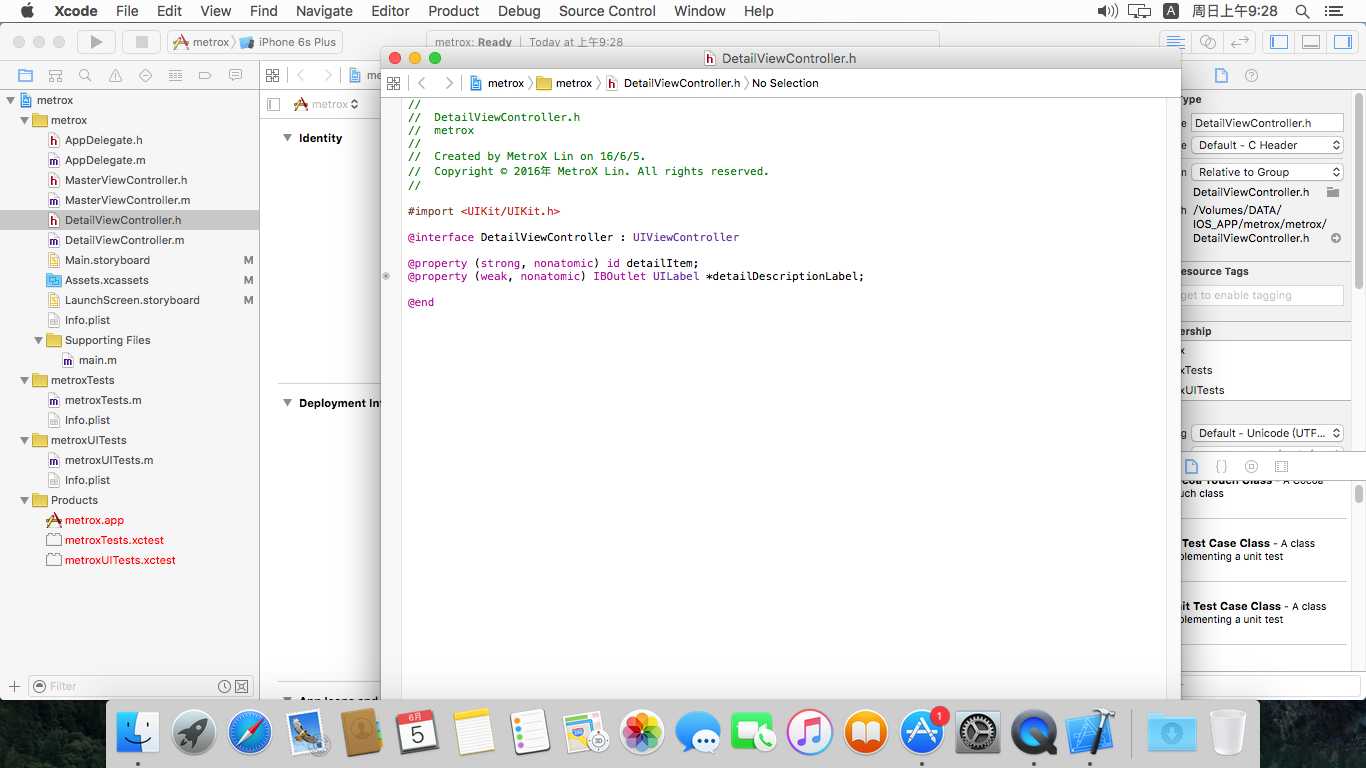Reveal file in Finder arrow in inspector
1366x768 pixels.
pos(1336,238)
